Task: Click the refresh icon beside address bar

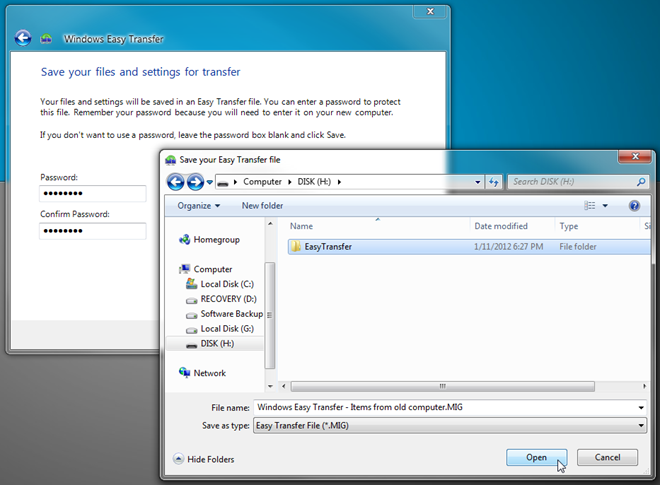Action: pos(494,182)
